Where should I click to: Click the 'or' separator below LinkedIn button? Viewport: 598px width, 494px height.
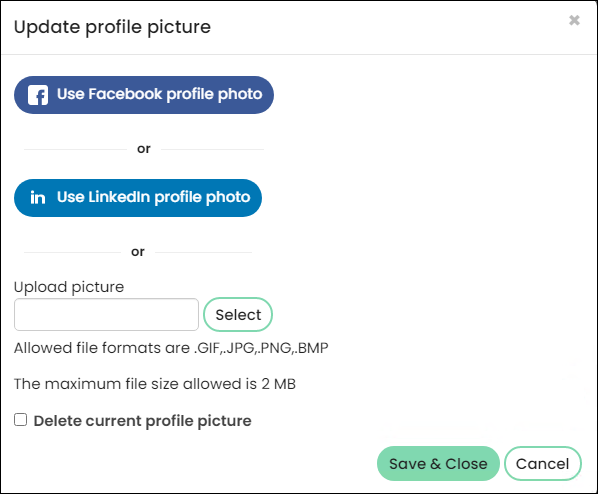coord(138,252)
